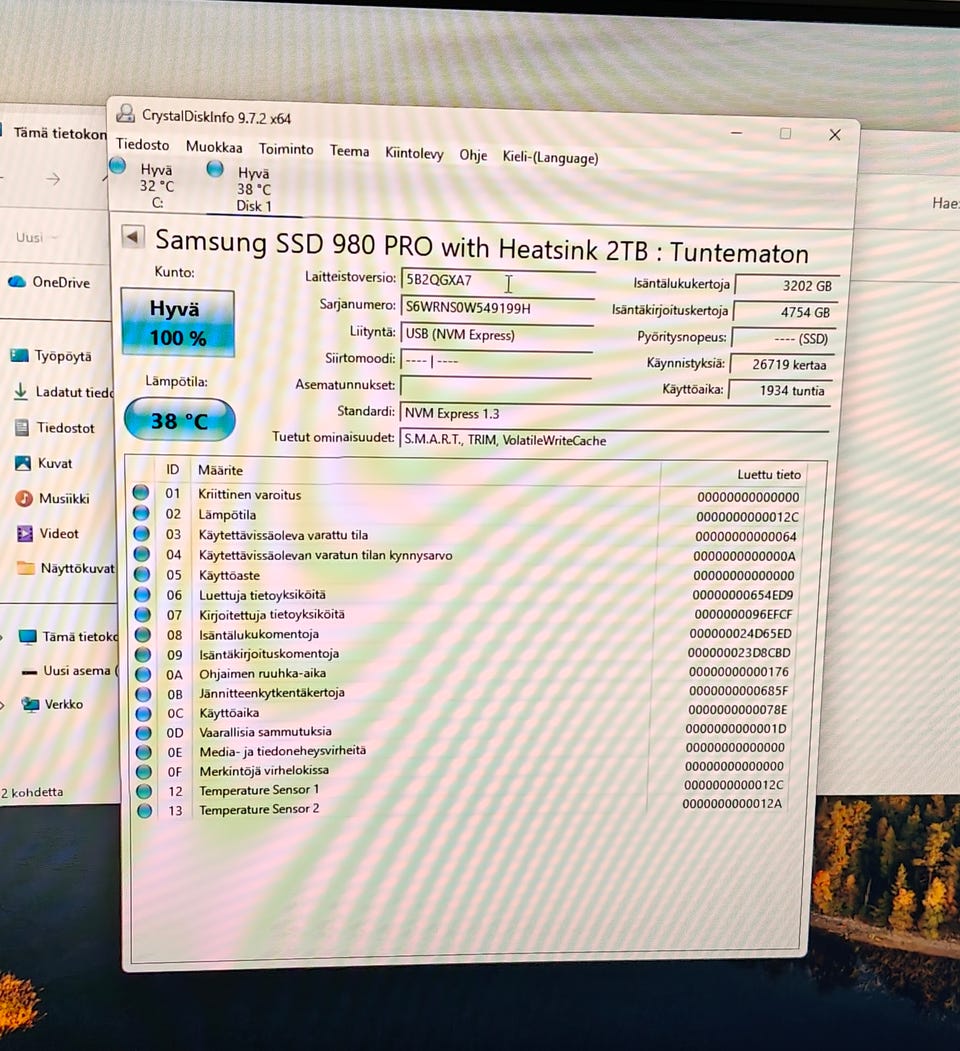Click the ID column header
This screenshot has height=1051, width=960.
click(x=173, y=470)
